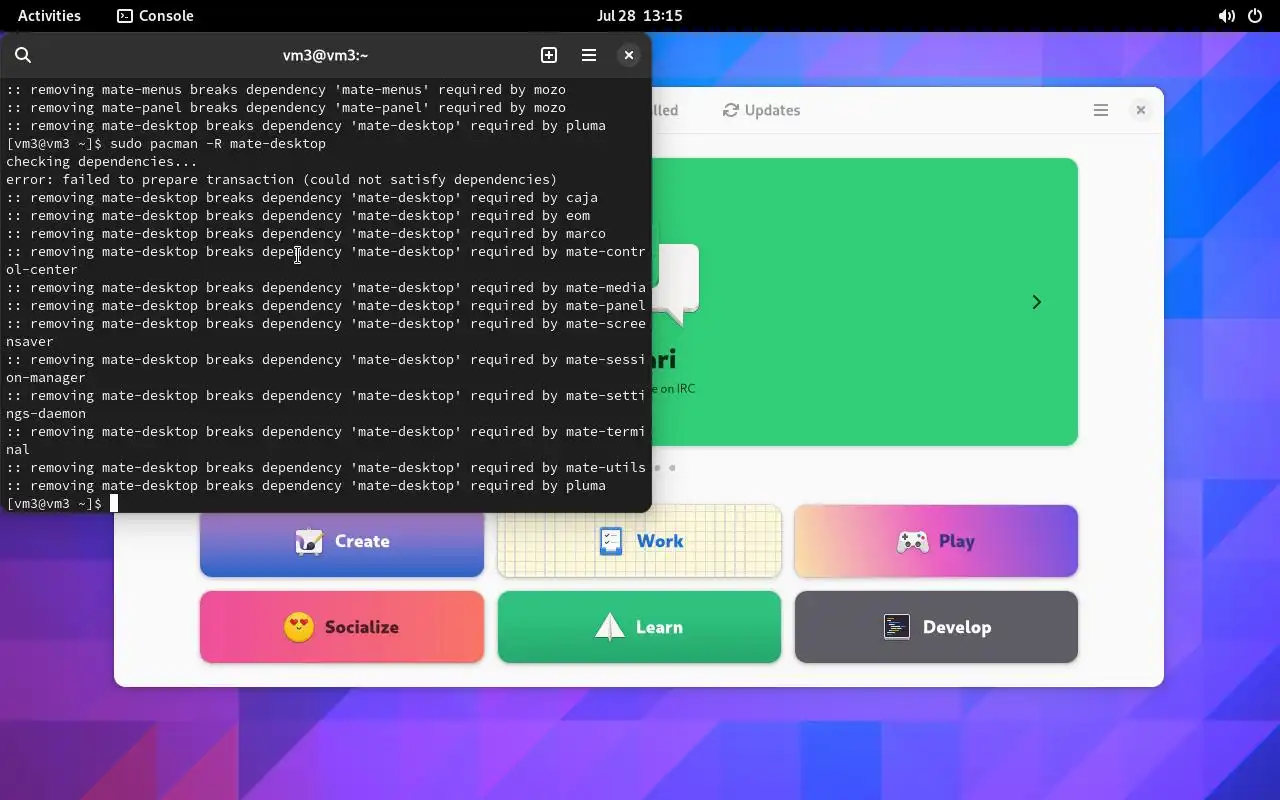Click the paper plane icon on Learn
The image size is (1280, 800).
click(610, 627)
